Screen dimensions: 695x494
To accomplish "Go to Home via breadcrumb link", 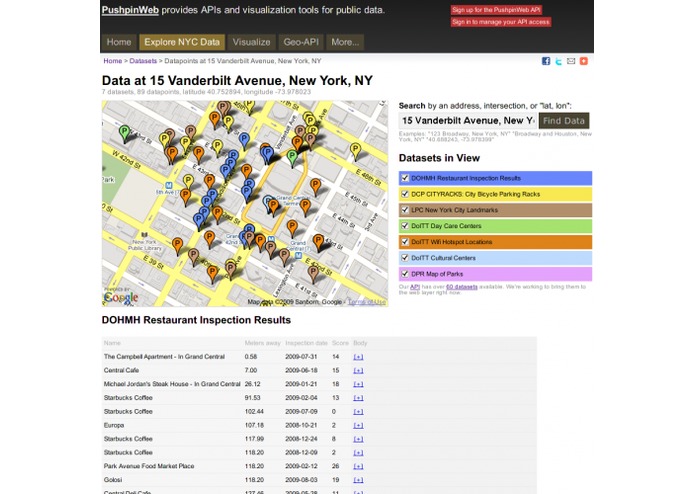I will [x=113, y=61].
